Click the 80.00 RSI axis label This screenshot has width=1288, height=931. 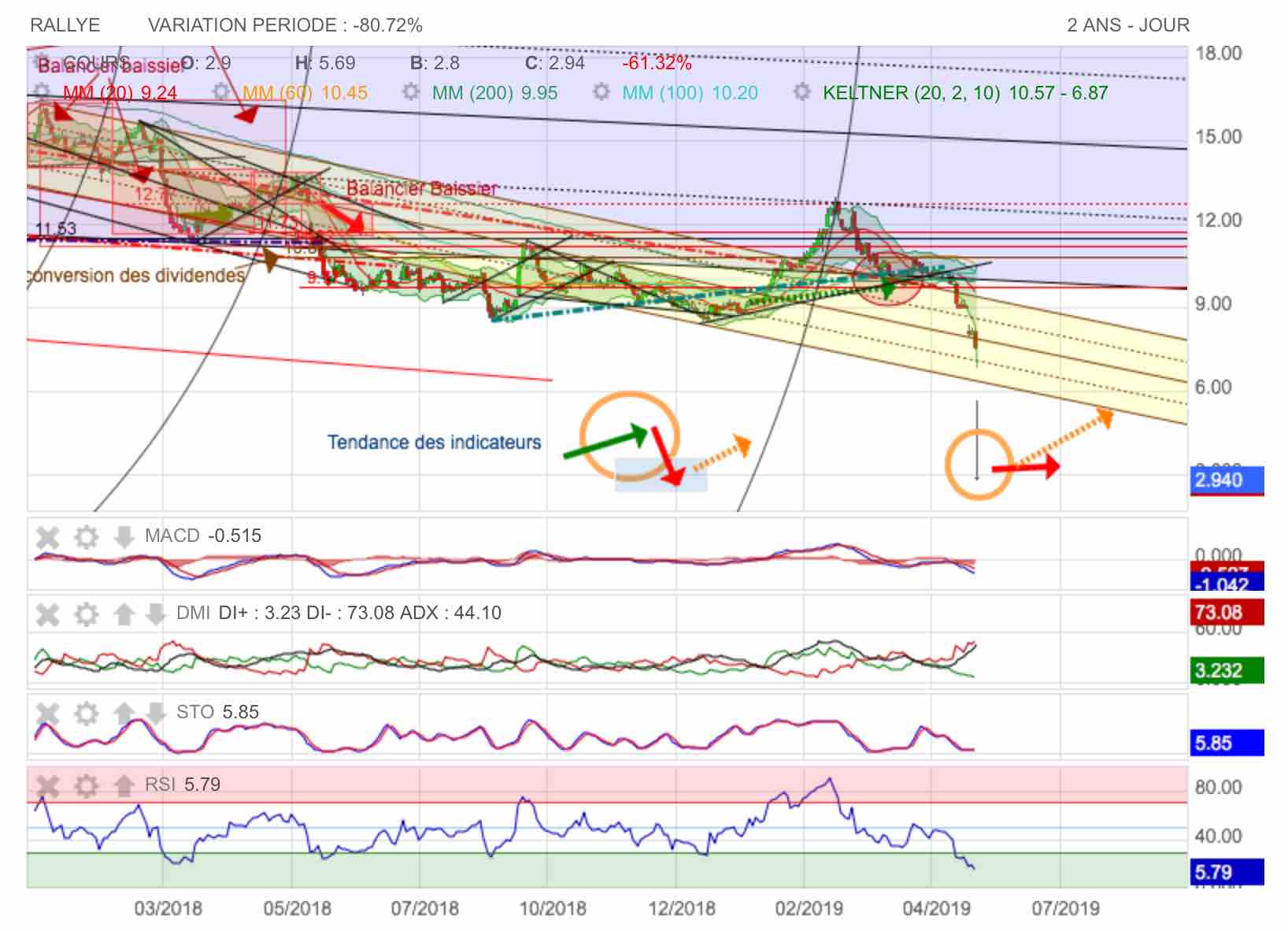click(1218, 787)
